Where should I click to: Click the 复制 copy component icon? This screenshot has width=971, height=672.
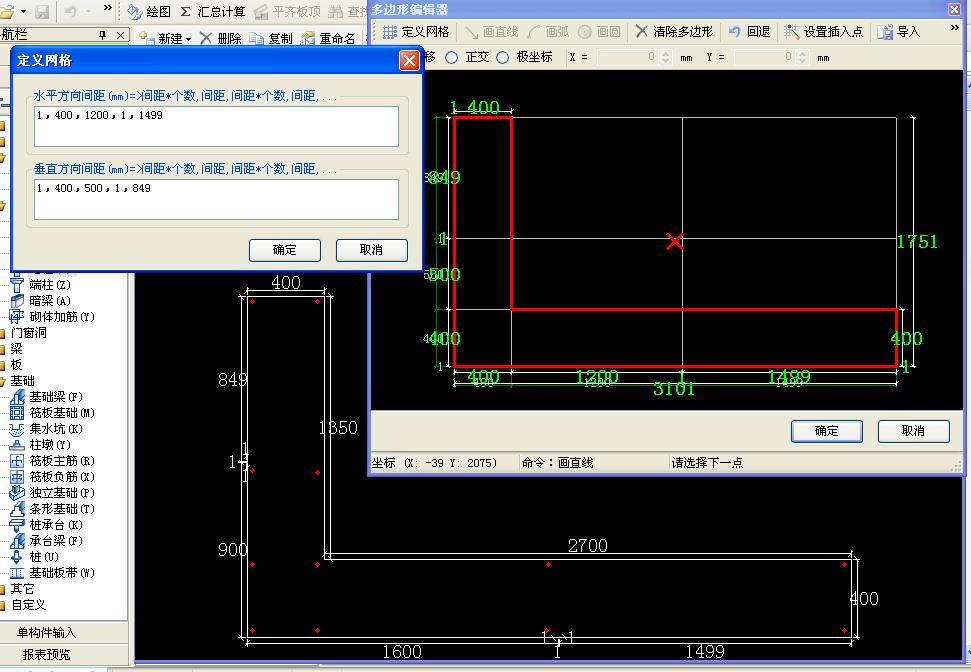[256, 38]
